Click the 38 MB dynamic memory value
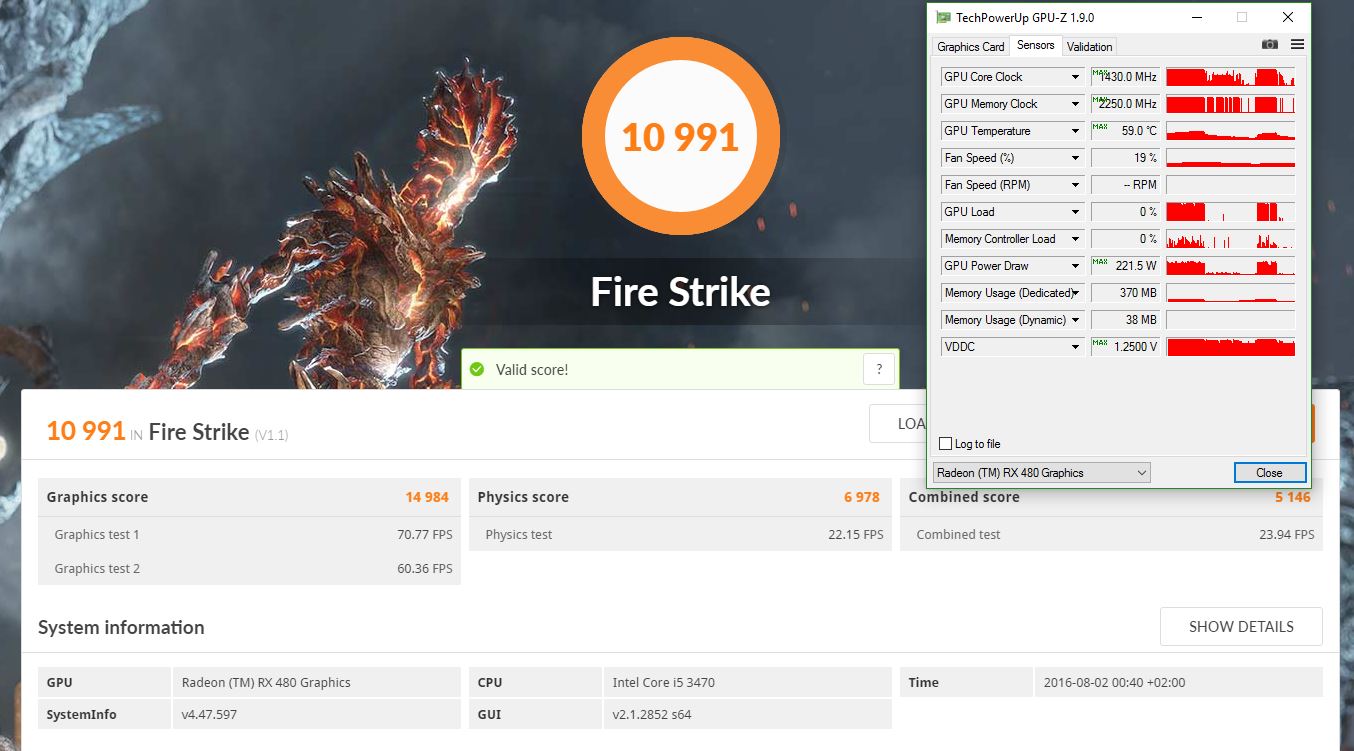The width and height of the screenshot is (1354, 751). [1125, 320]
